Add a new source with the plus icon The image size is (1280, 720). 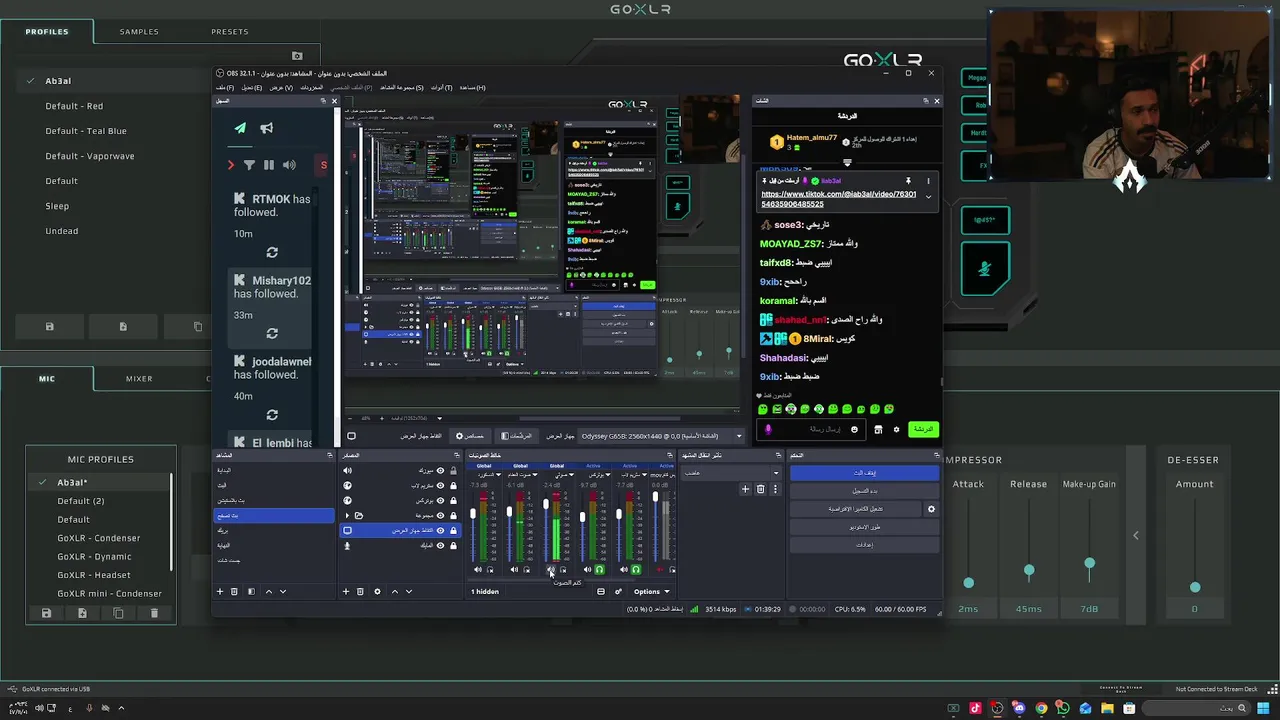[346, 591]
